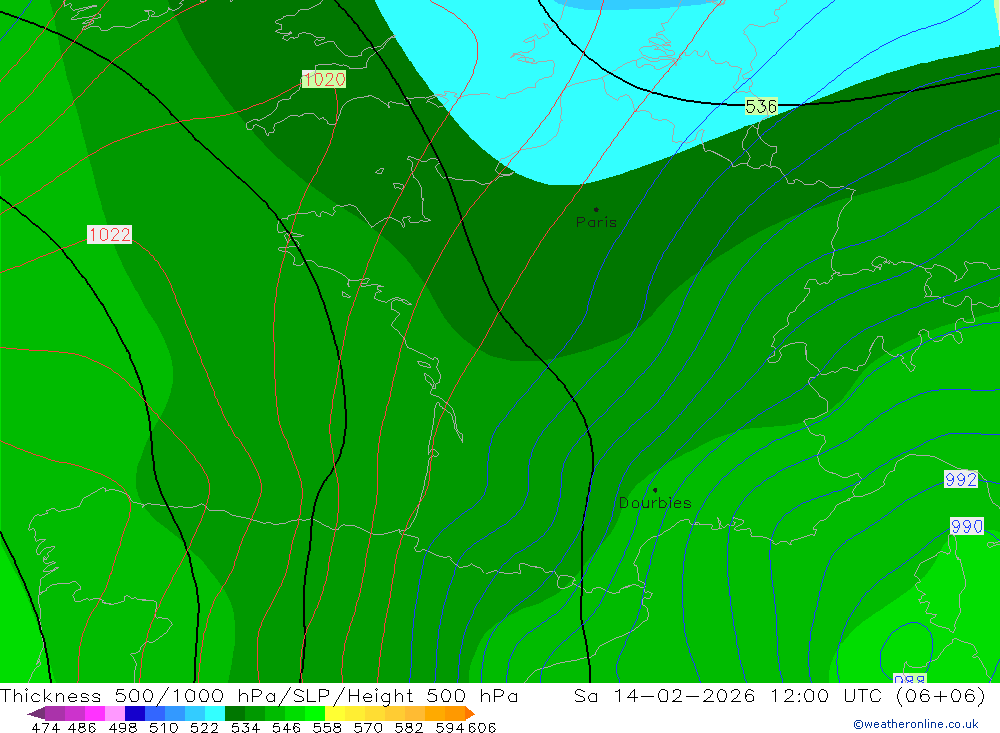Image resolution: width=1000 pixels, height=733 pixels.
Task: Click the 990 isobar label
Action: [967, 526]
